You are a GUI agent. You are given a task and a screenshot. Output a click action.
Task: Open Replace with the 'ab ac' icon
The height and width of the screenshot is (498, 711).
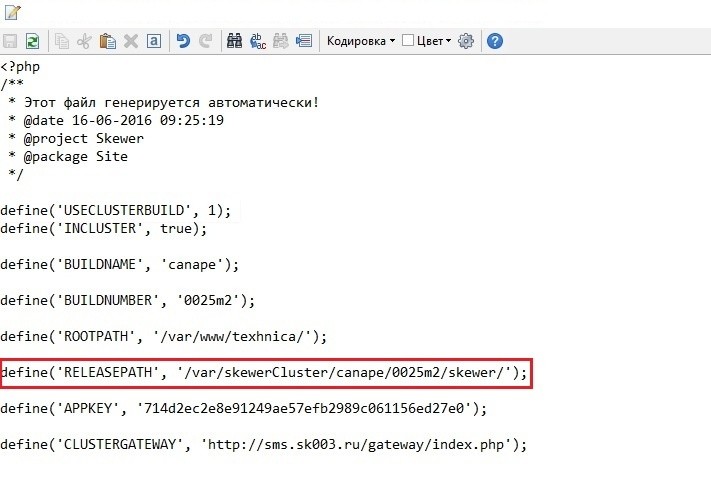(x=258, y=41)
